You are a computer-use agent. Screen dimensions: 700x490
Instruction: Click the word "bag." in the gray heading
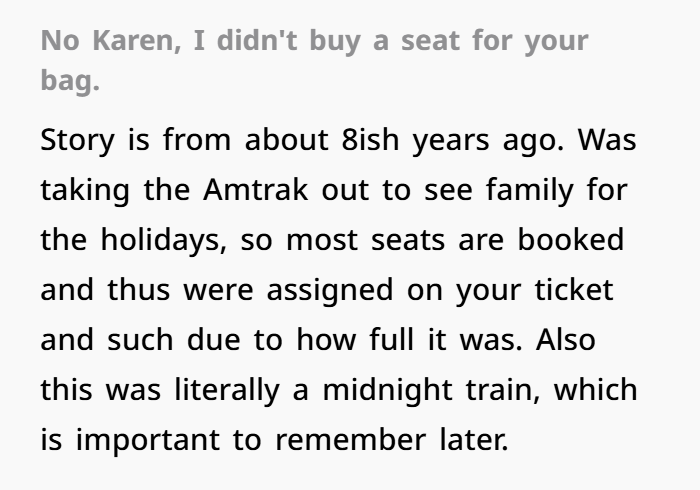click(70, 81)
